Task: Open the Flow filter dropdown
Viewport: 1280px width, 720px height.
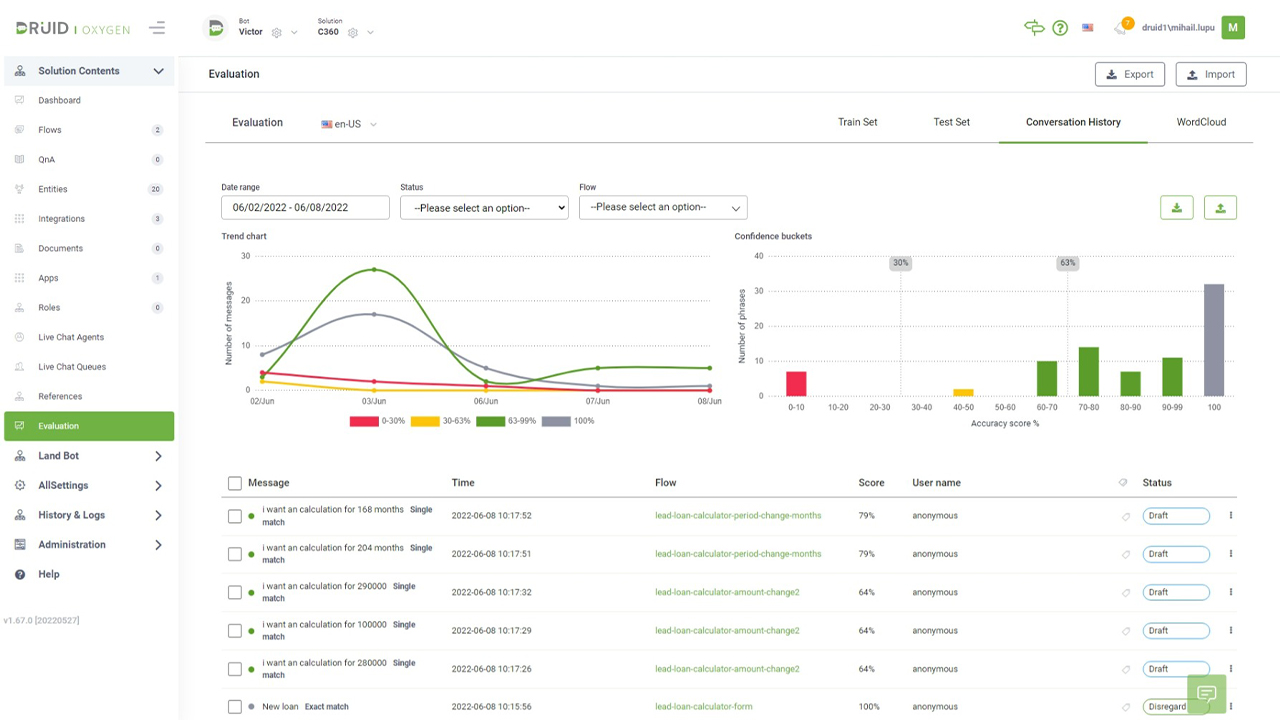Action: tap(663, 207)
